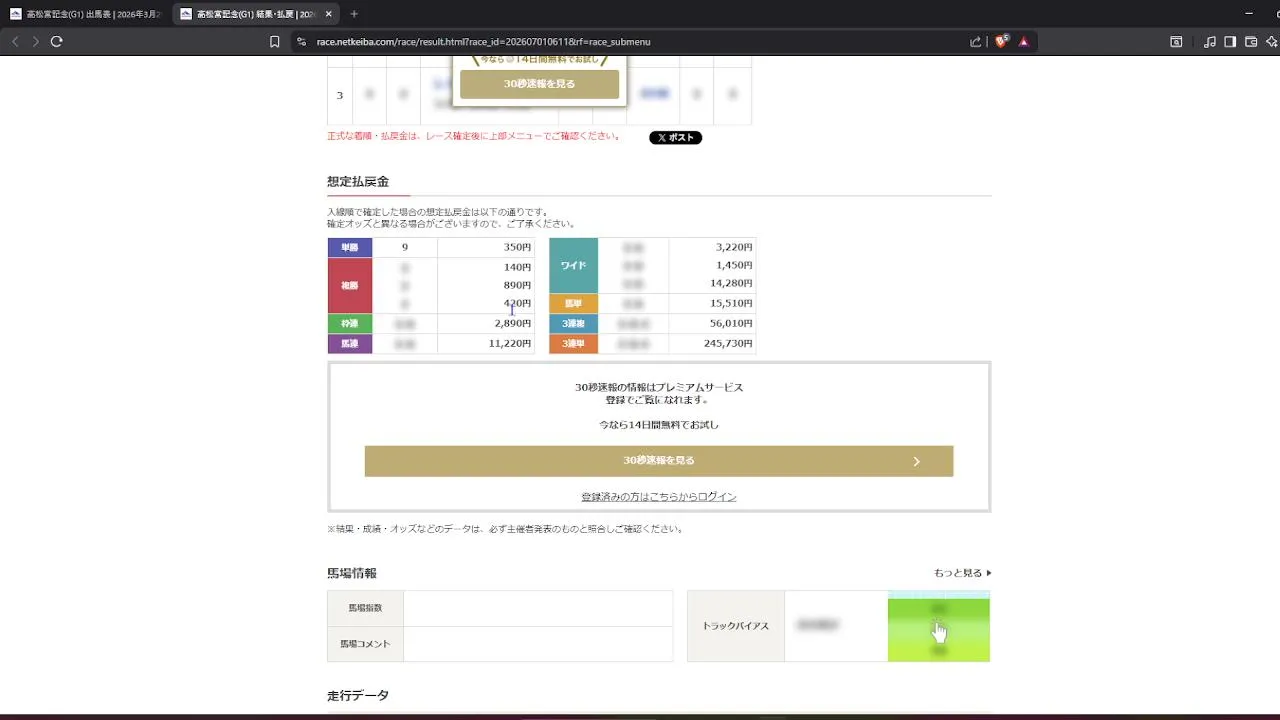Open the media control music note icon
Screen dimensions: 1280x720
pos(1210,42)
